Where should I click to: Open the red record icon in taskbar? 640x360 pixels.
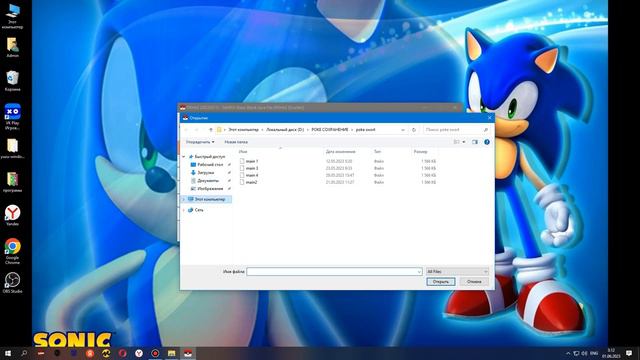(155, 353)
